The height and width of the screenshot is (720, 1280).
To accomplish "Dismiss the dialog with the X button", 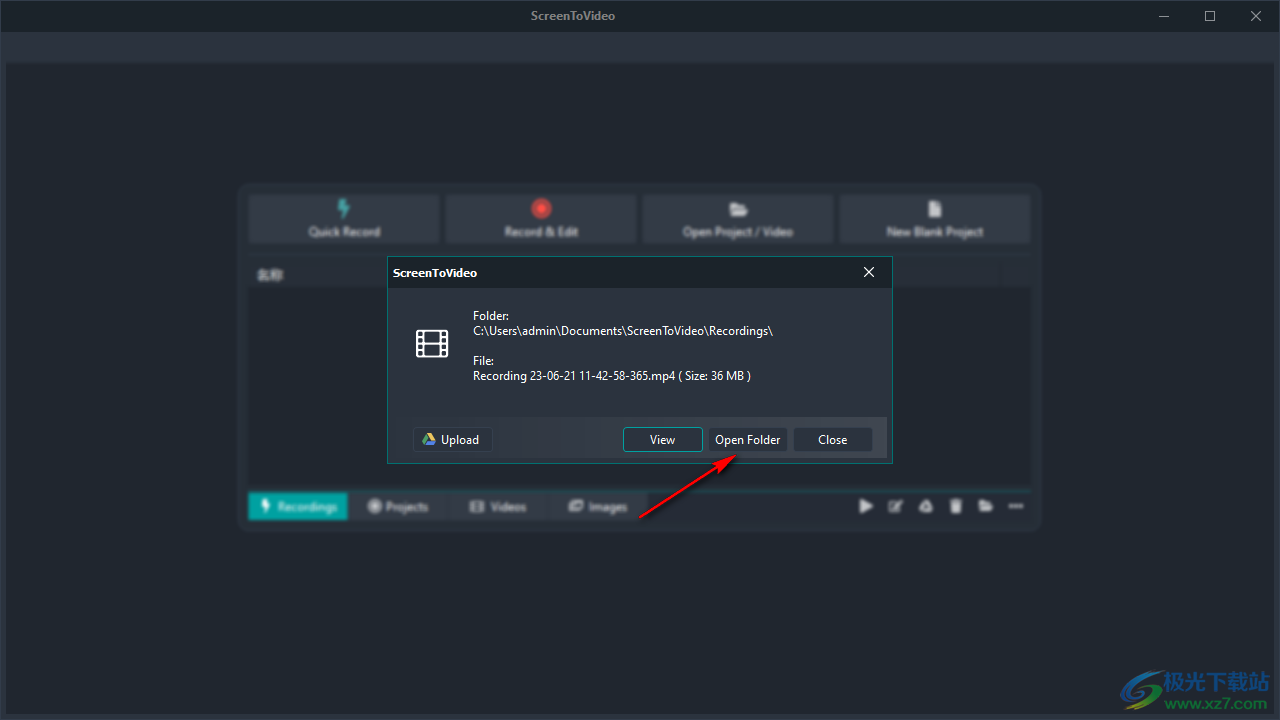I will (x=869, y=272).
